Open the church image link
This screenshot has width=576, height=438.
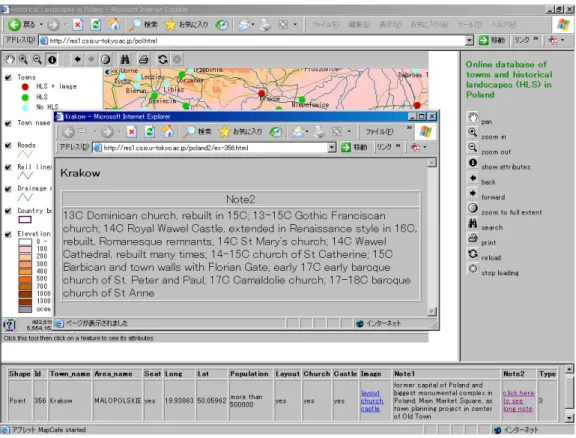click(x=372, y=401)
